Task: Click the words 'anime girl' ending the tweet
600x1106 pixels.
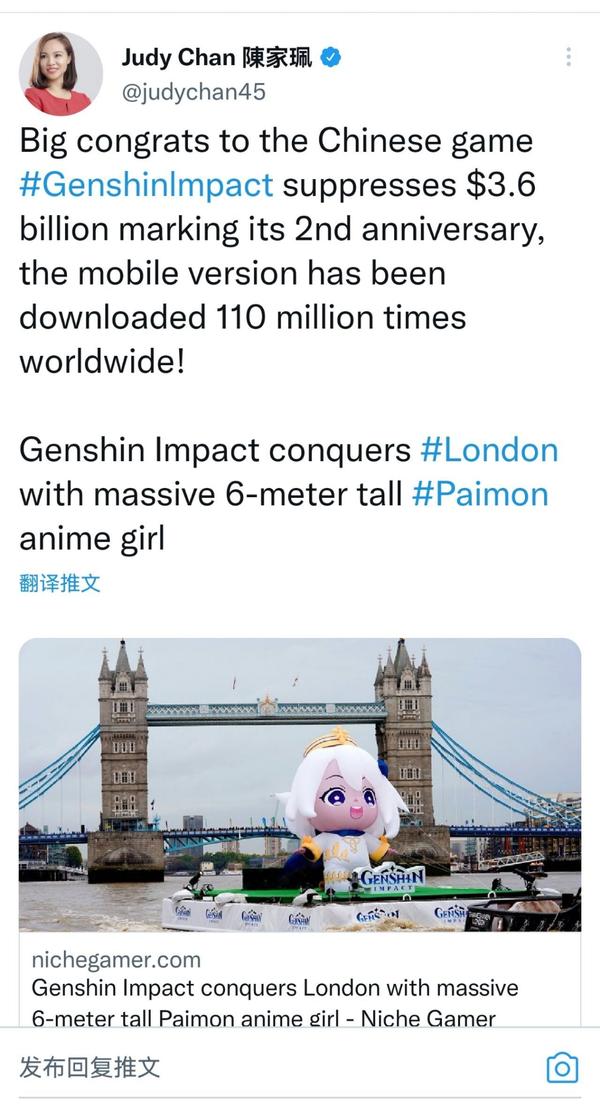Action: (91, 538)
